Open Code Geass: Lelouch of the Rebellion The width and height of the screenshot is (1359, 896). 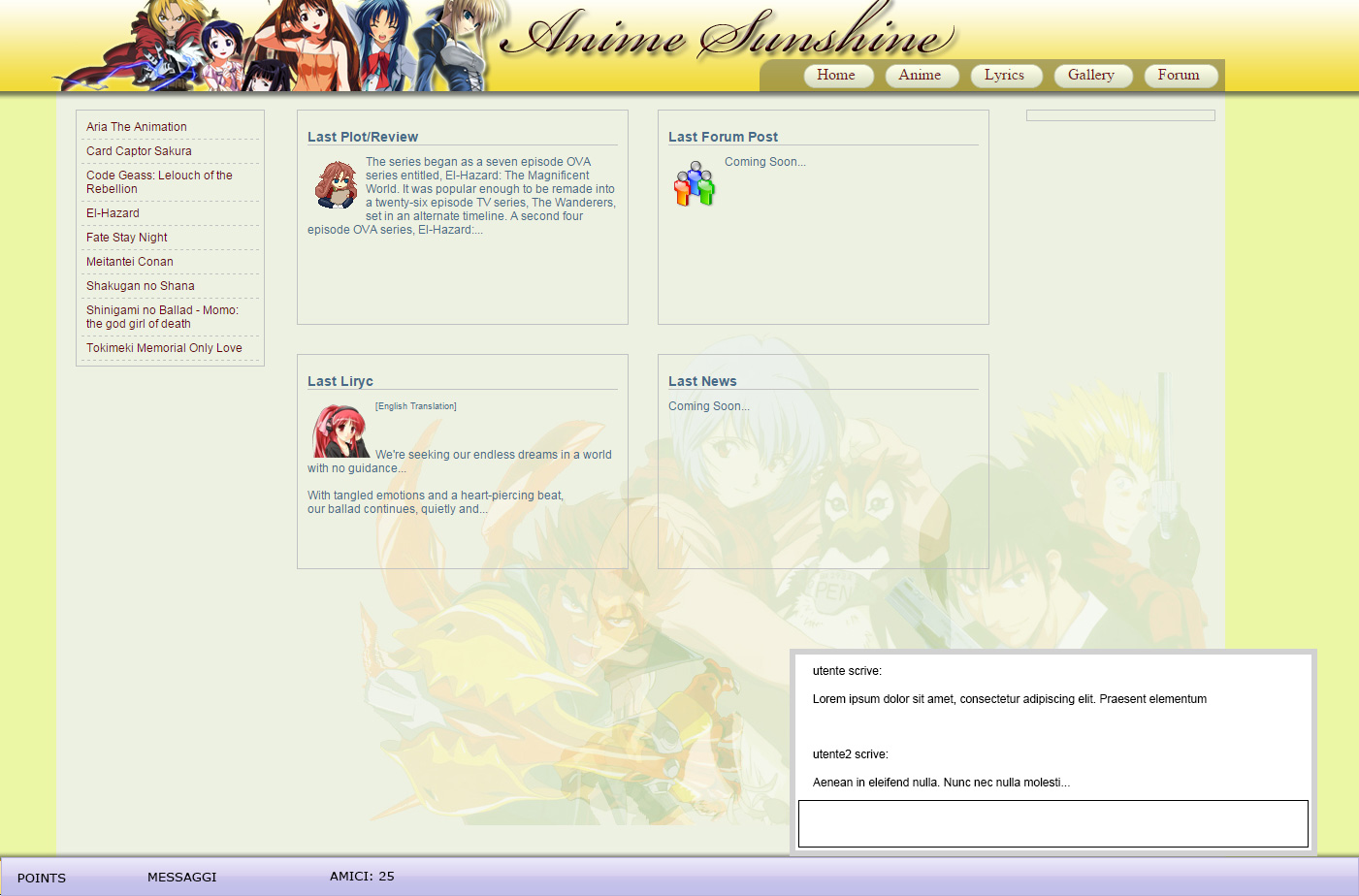click(159, 182)
